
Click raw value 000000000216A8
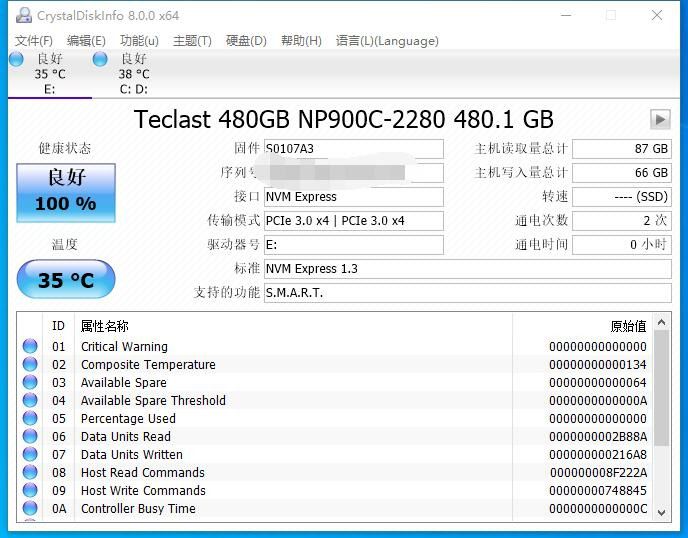598,455
